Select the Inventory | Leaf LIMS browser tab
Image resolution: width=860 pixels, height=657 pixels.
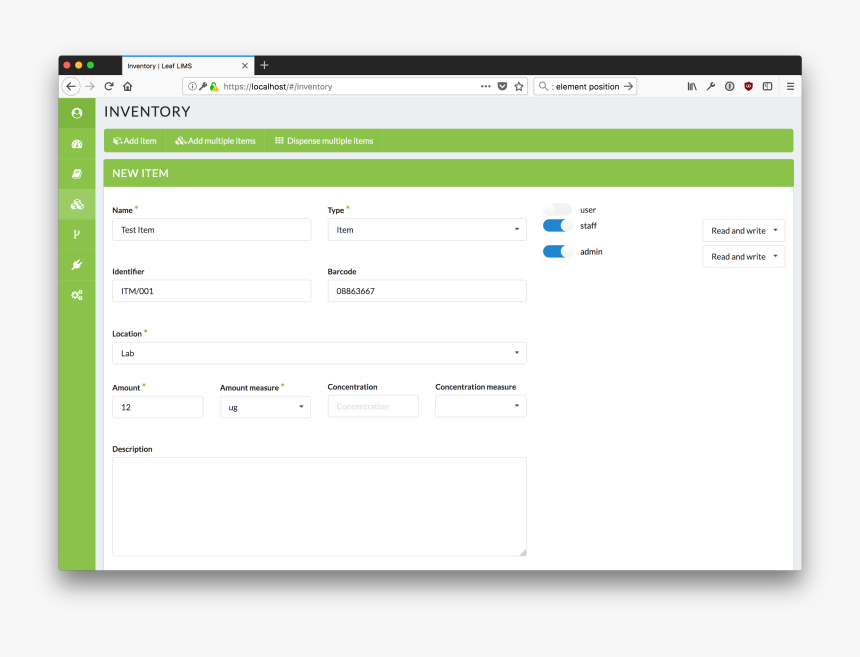click(180, 66)
